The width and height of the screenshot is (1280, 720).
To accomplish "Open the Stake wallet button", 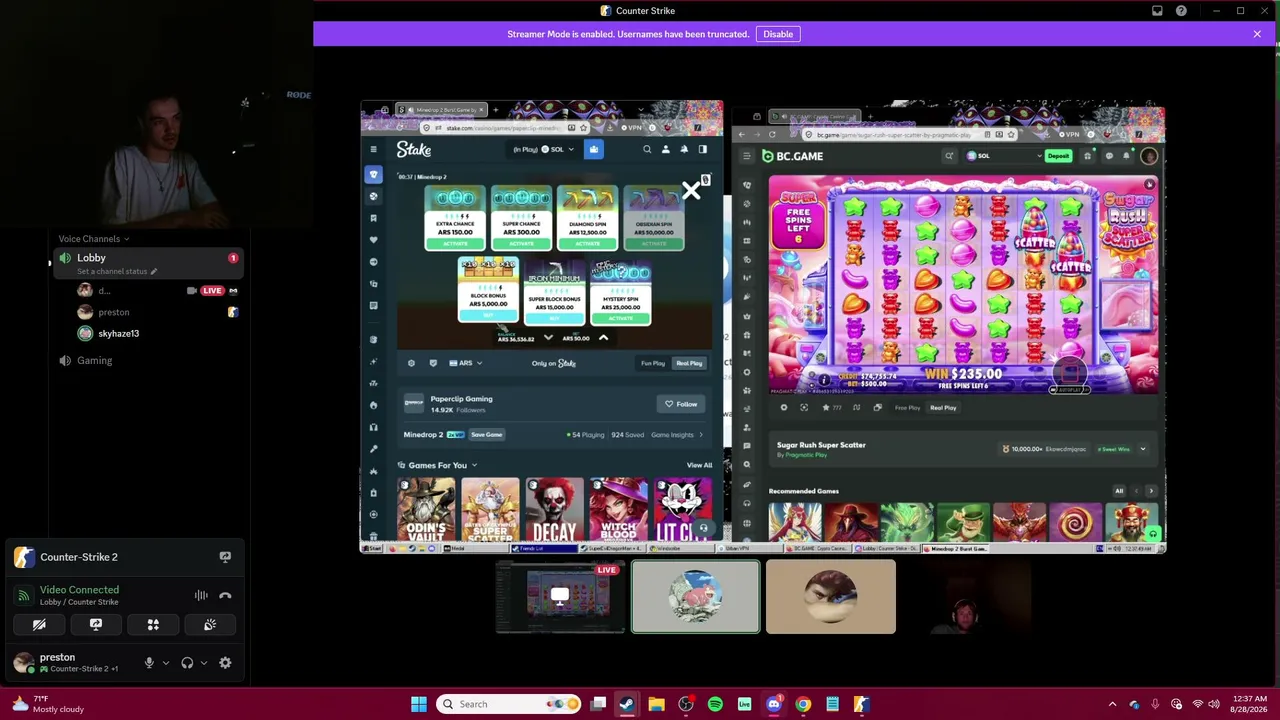I will coord(593,150).
